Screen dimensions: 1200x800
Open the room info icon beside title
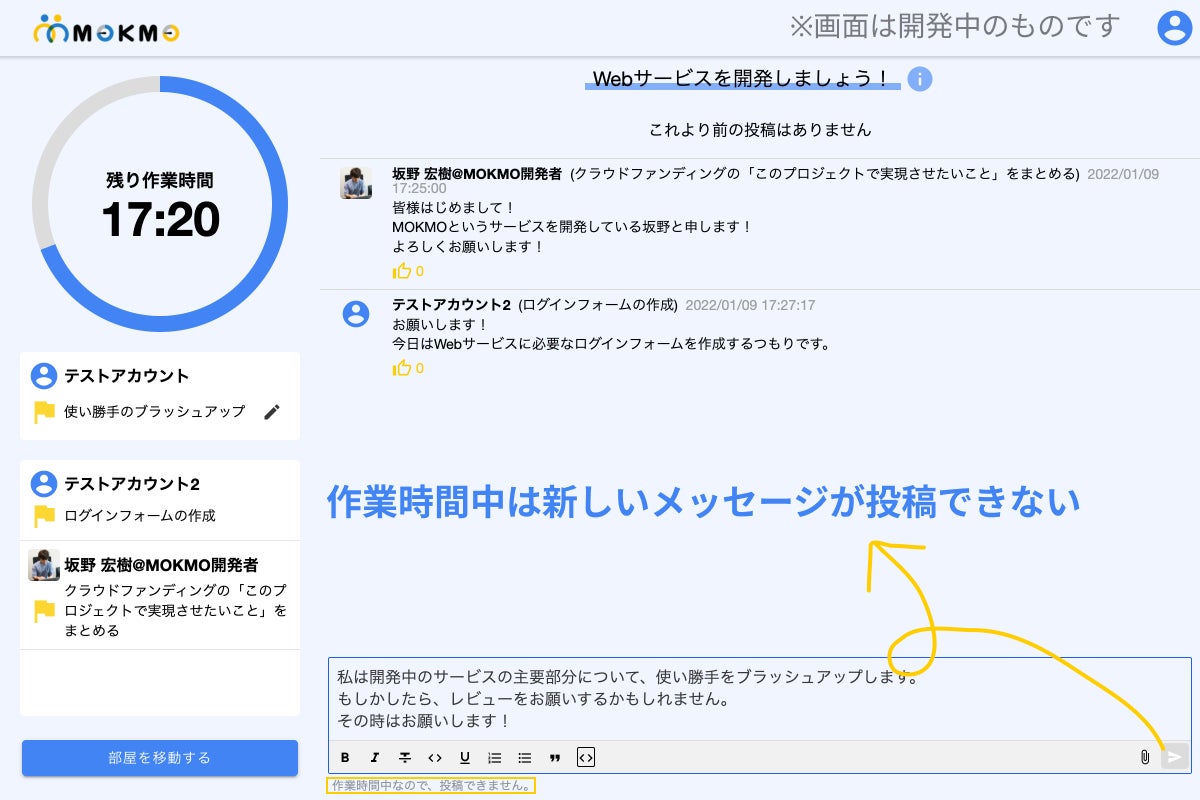coord(920,79)
